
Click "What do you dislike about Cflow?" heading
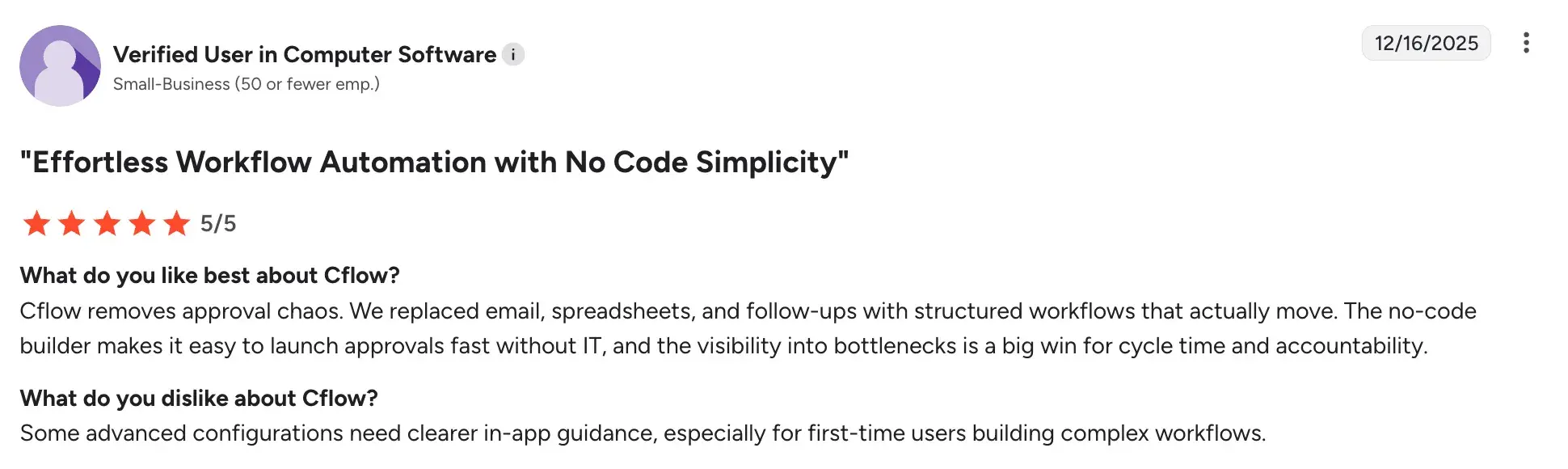(x=199, y=399)
